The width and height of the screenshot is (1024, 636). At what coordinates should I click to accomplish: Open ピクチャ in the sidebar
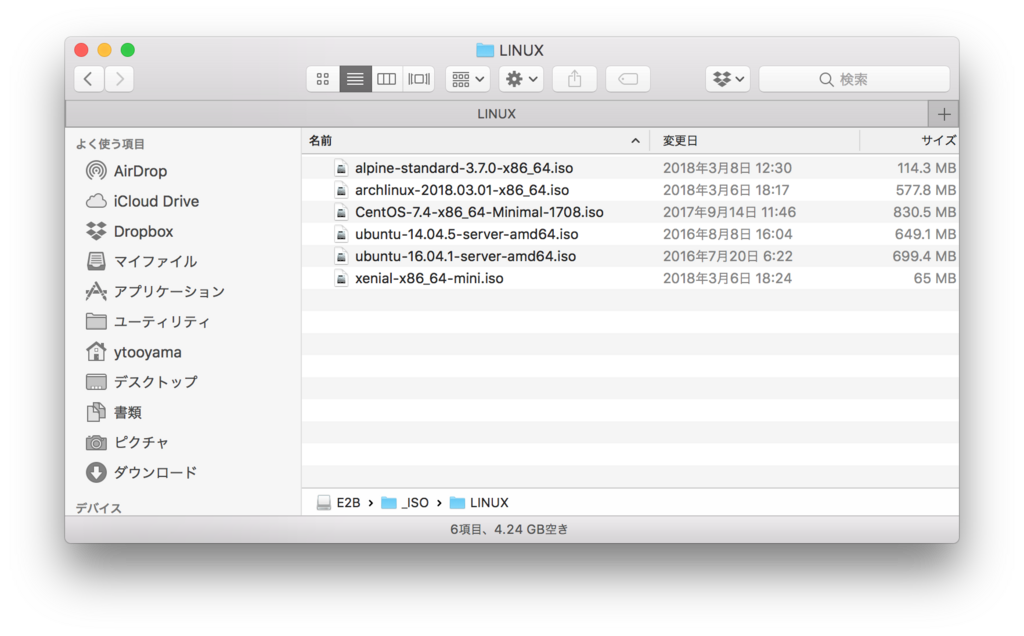127,442
